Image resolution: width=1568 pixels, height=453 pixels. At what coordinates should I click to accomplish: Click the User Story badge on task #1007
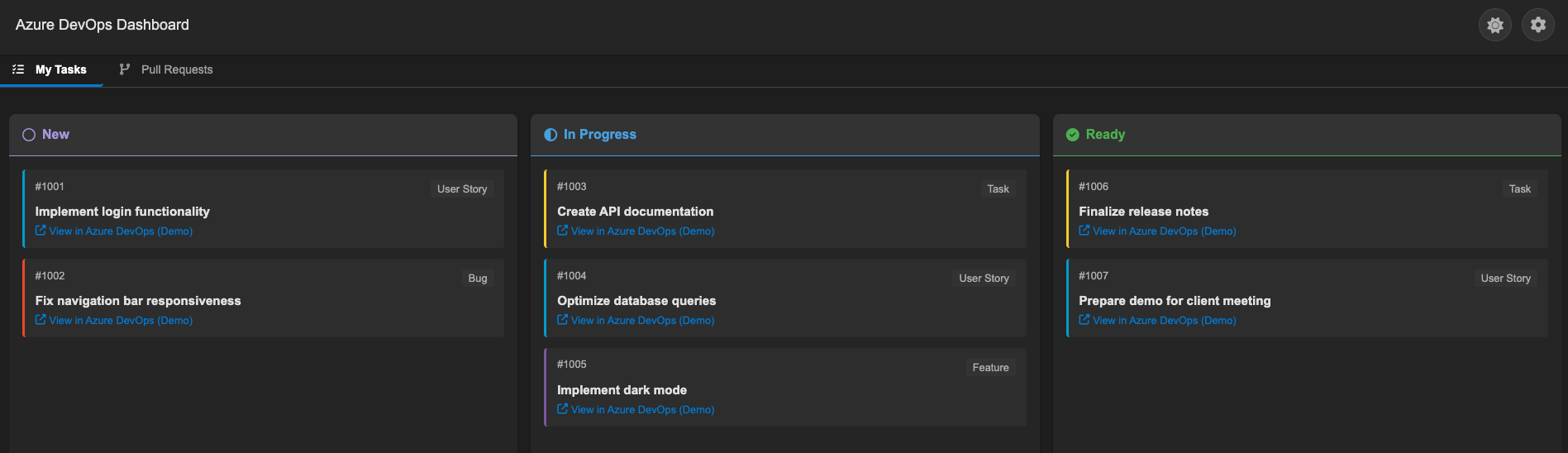(1505, 279)
